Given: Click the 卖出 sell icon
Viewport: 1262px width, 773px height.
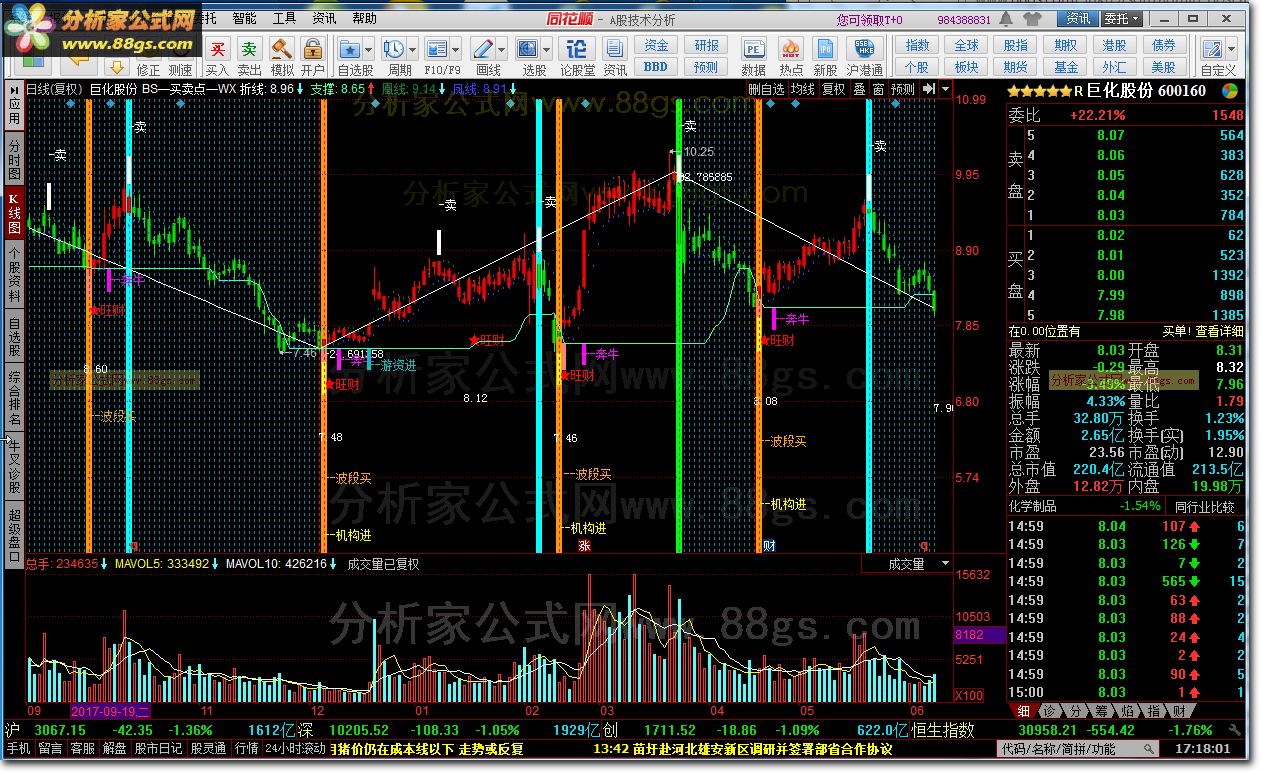Looking at the screenshot, I should pos(249,50).
